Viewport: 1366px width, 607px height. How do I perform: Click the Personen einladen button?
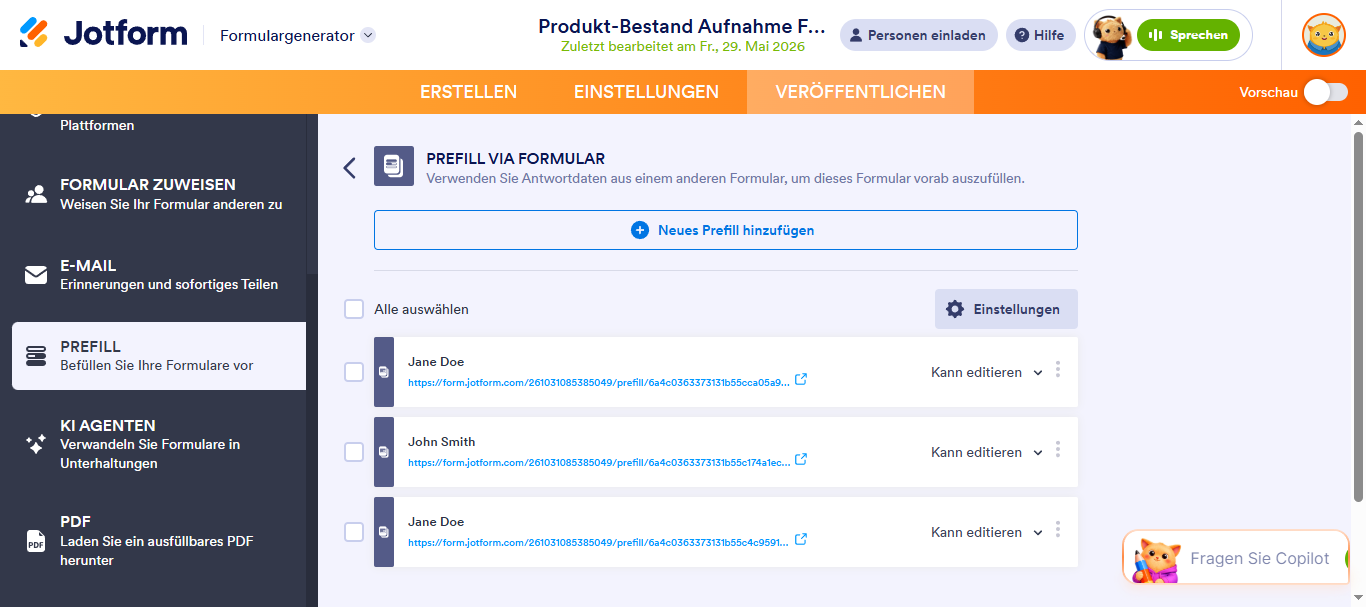pos(918,35)
